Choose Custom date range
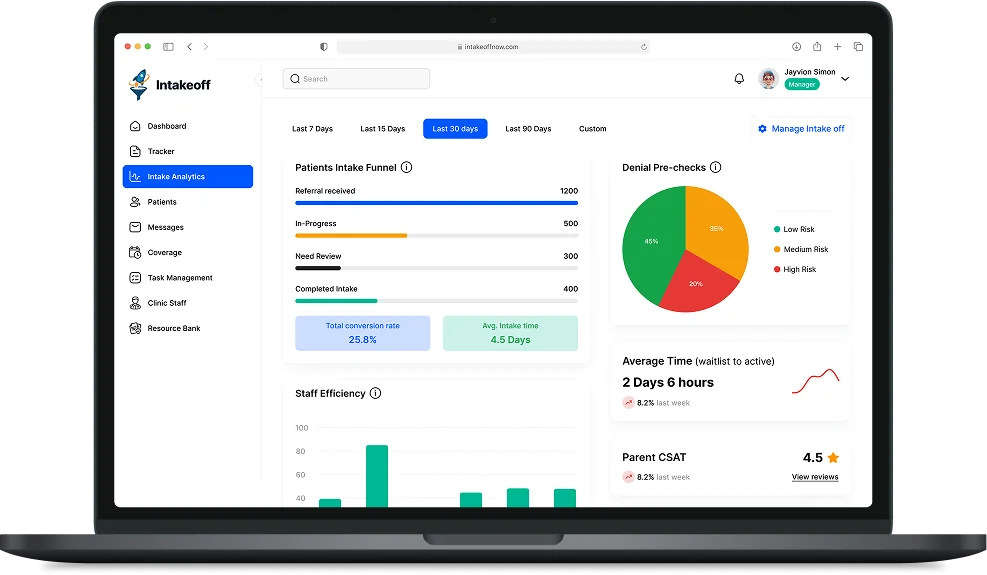 (592, 128)
